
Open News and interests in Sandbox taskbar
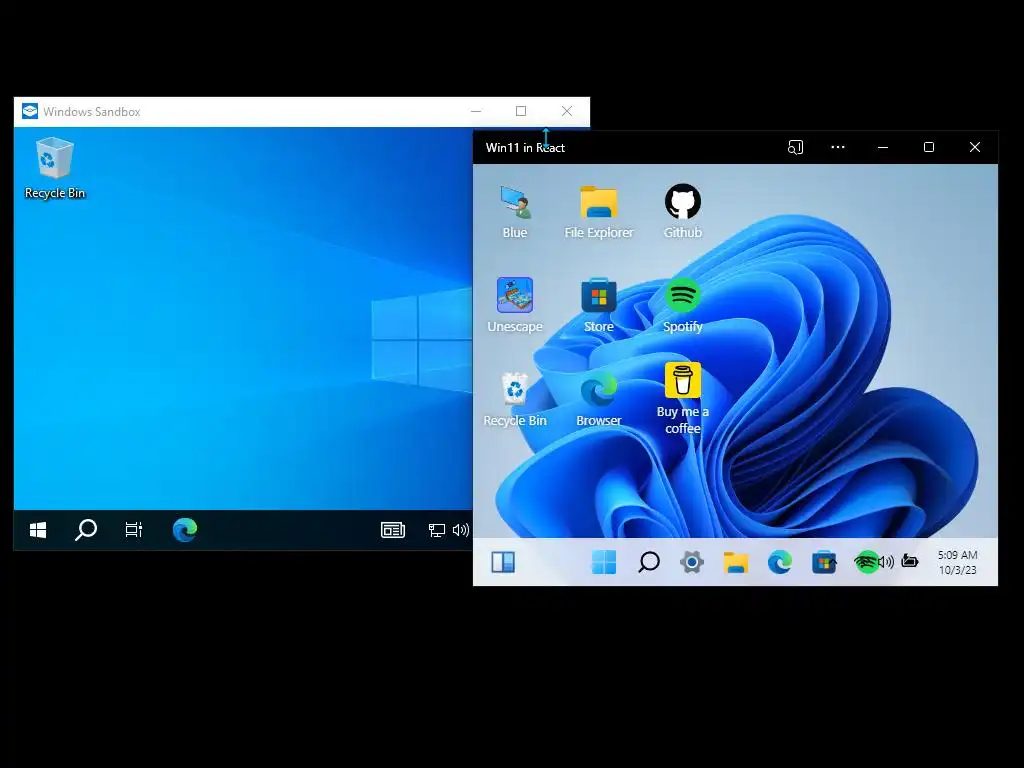point(392,530)
